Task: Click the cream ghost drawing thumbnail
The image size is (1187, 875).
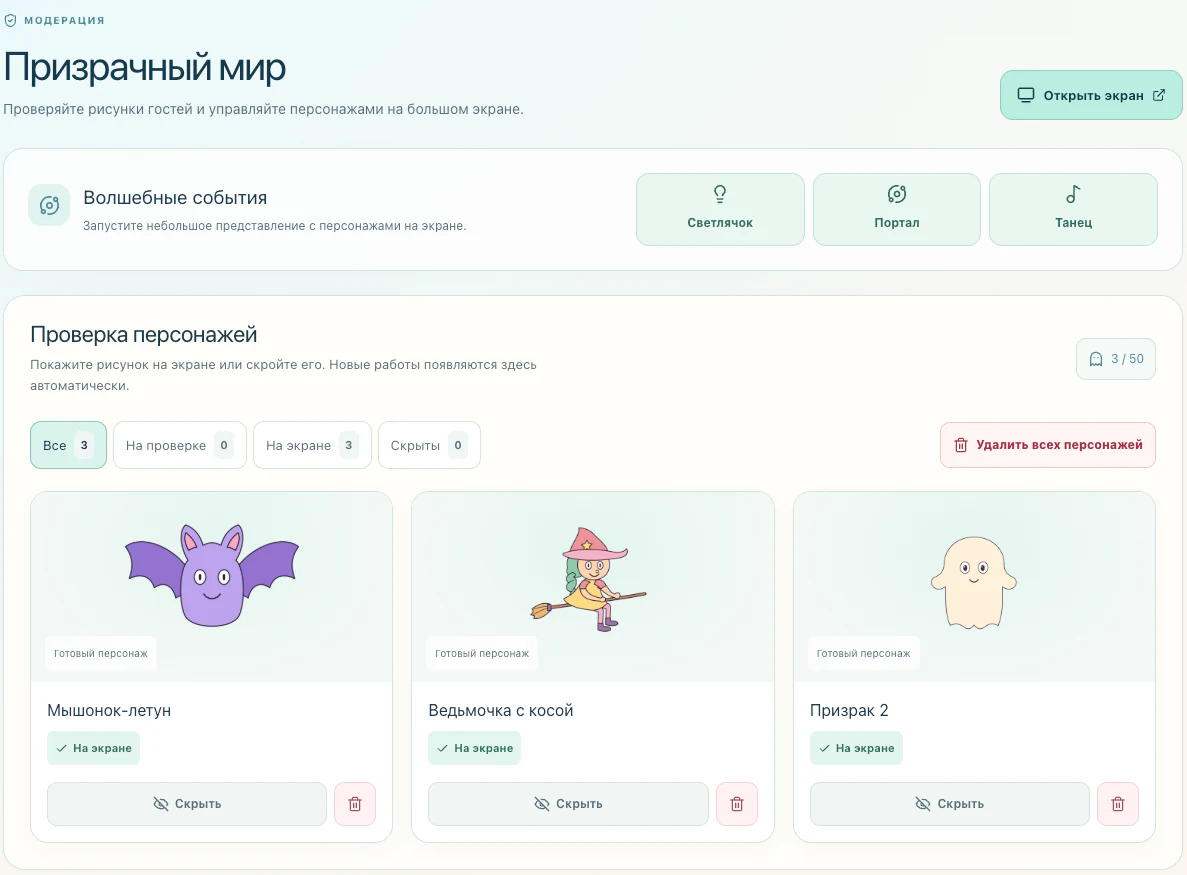Action: (x=974, y=583)
